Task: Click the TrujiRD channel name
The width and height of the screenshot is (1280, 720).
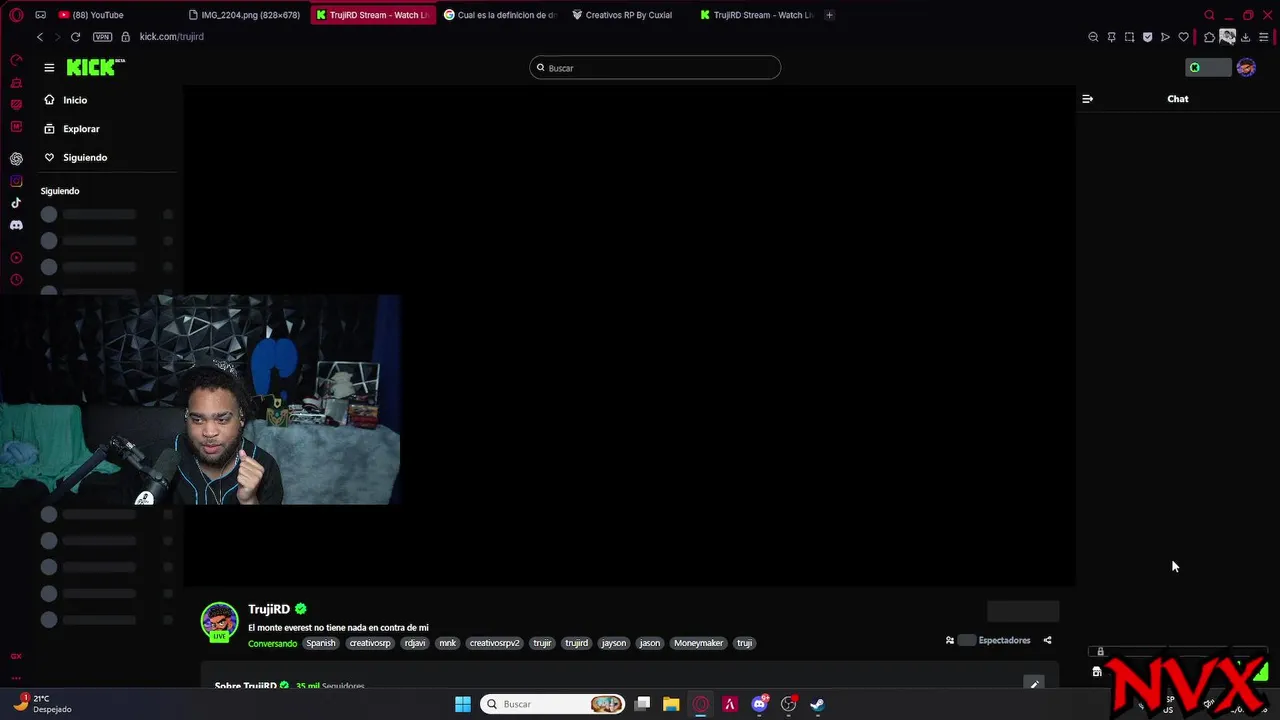Action: coord(269,609)
